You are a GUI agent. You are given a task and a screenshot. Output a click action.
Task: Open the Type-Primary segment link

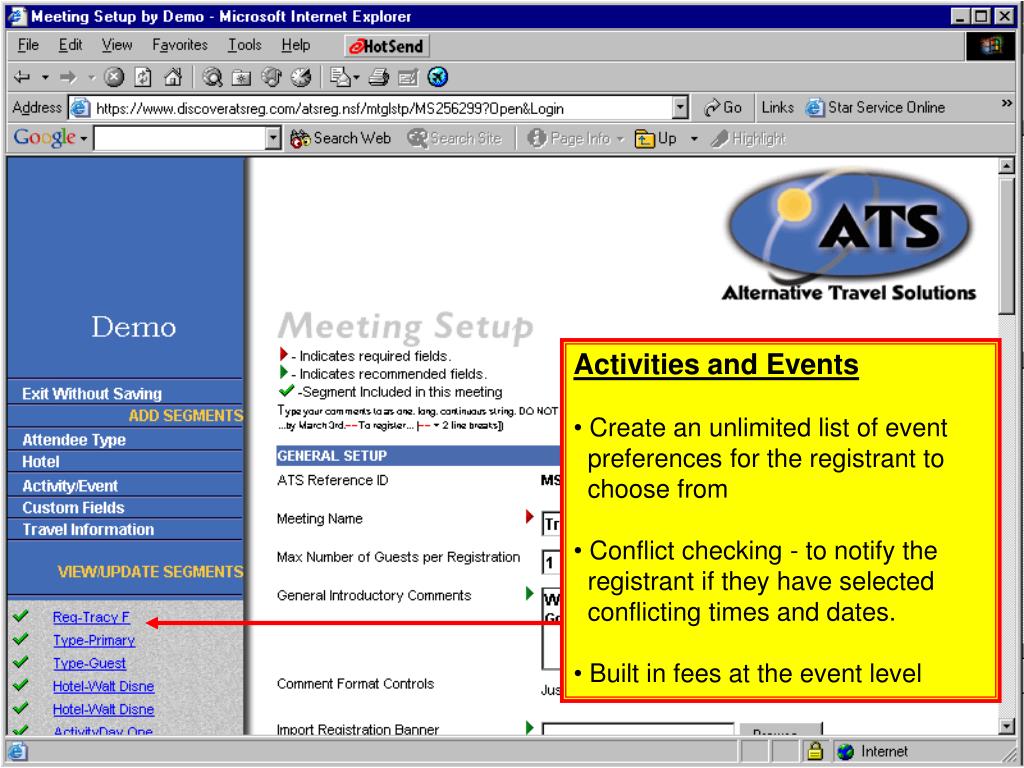click(x=94, y=641)
